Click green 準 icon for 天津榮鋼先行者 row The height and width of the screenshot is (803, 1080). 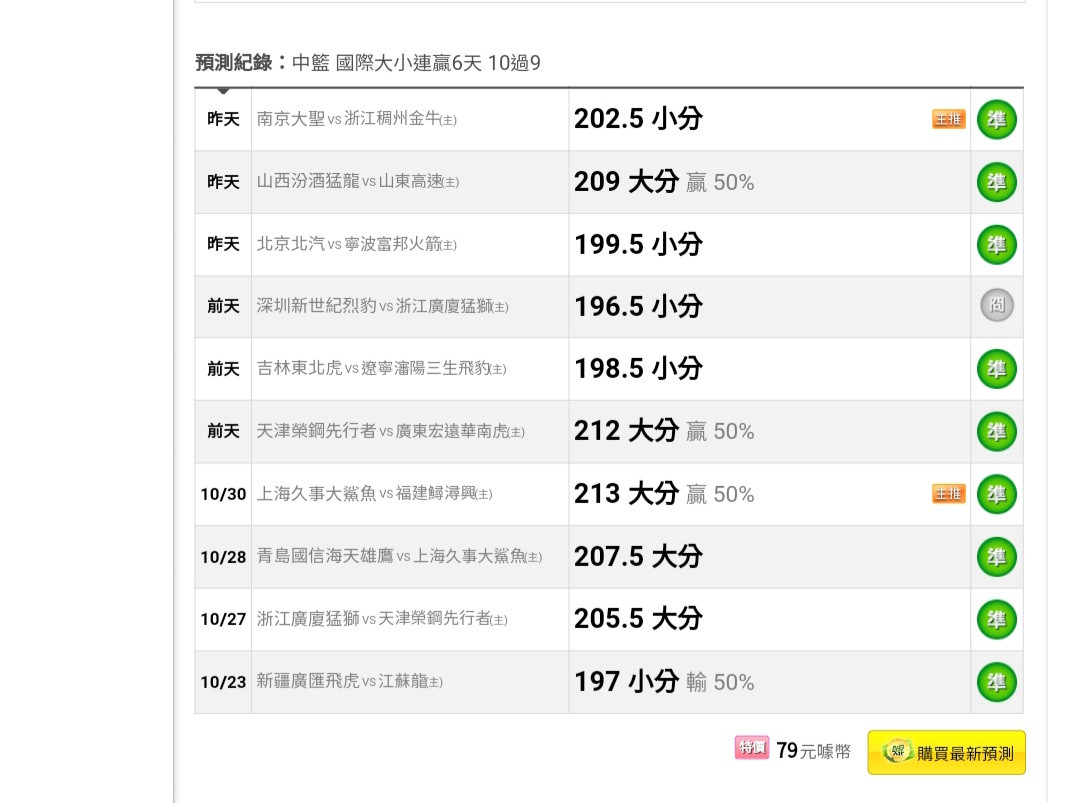click(x=997, y=431)
